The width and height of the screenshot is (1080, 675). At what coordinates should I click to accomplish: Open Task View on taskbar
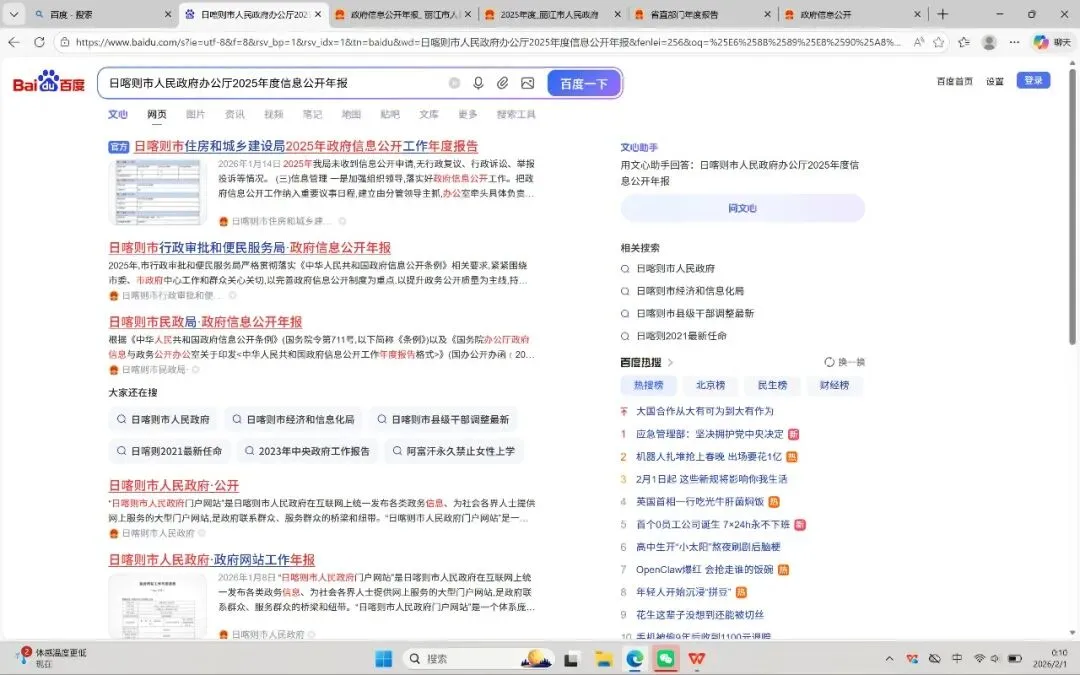571,659
